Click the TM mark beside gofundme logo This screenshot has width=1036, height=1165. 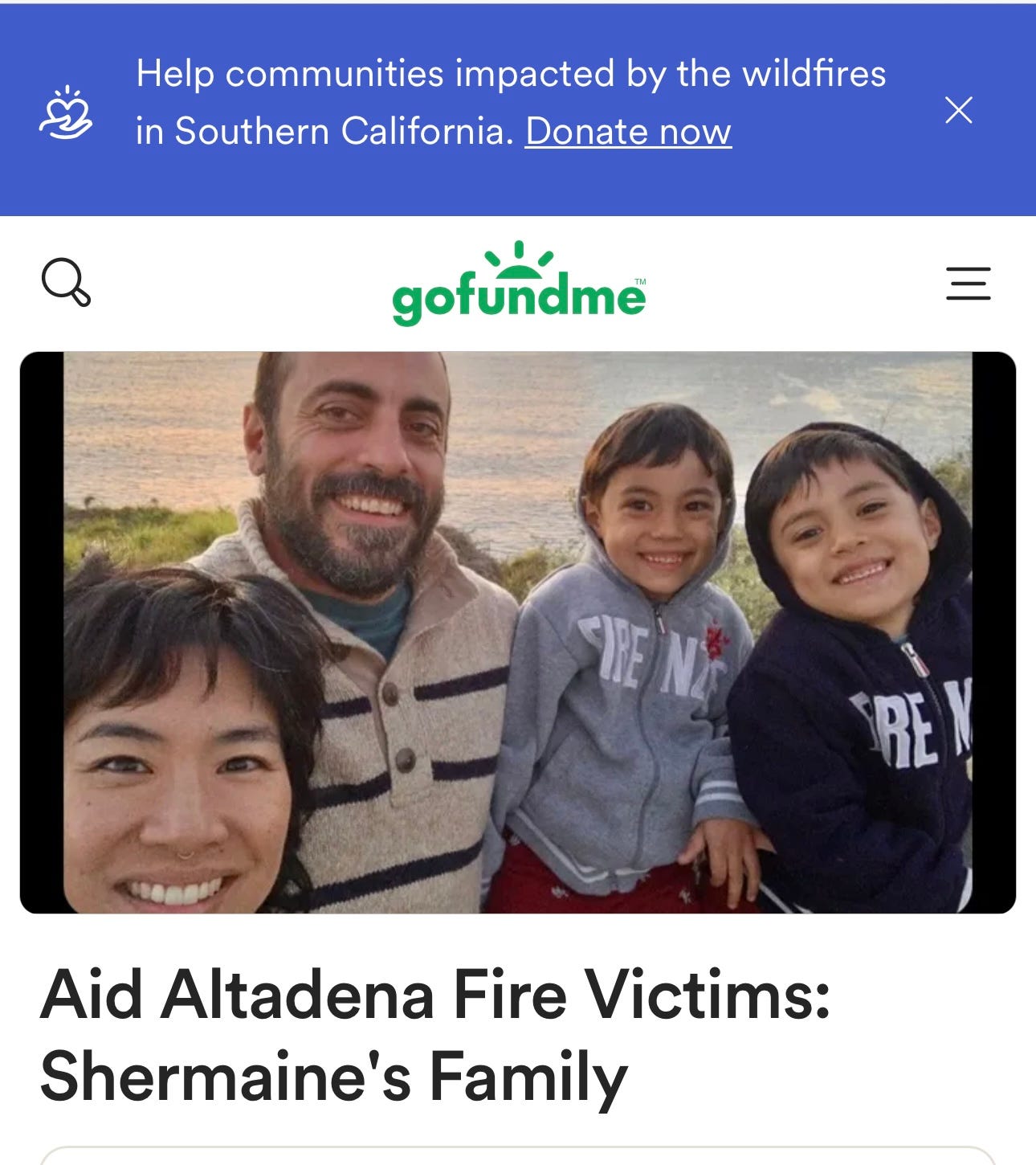[x=640, y=282]
